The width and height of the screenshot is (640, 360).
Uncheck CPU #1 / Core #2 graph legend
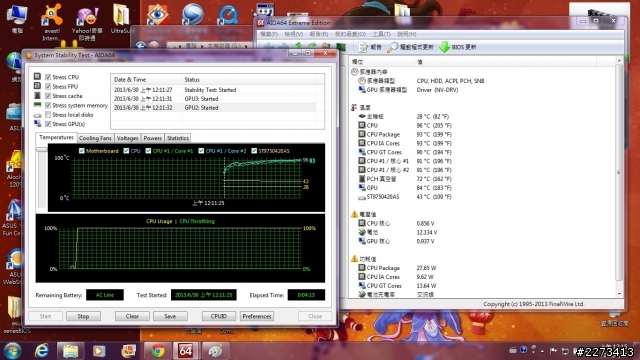click(x=201, y=151)
